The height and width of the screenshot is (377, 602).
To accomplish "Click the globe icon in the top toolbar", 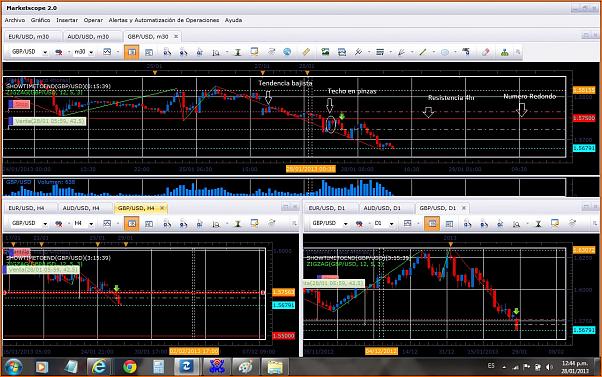I will pyautogui.click(x=287, y=52).
